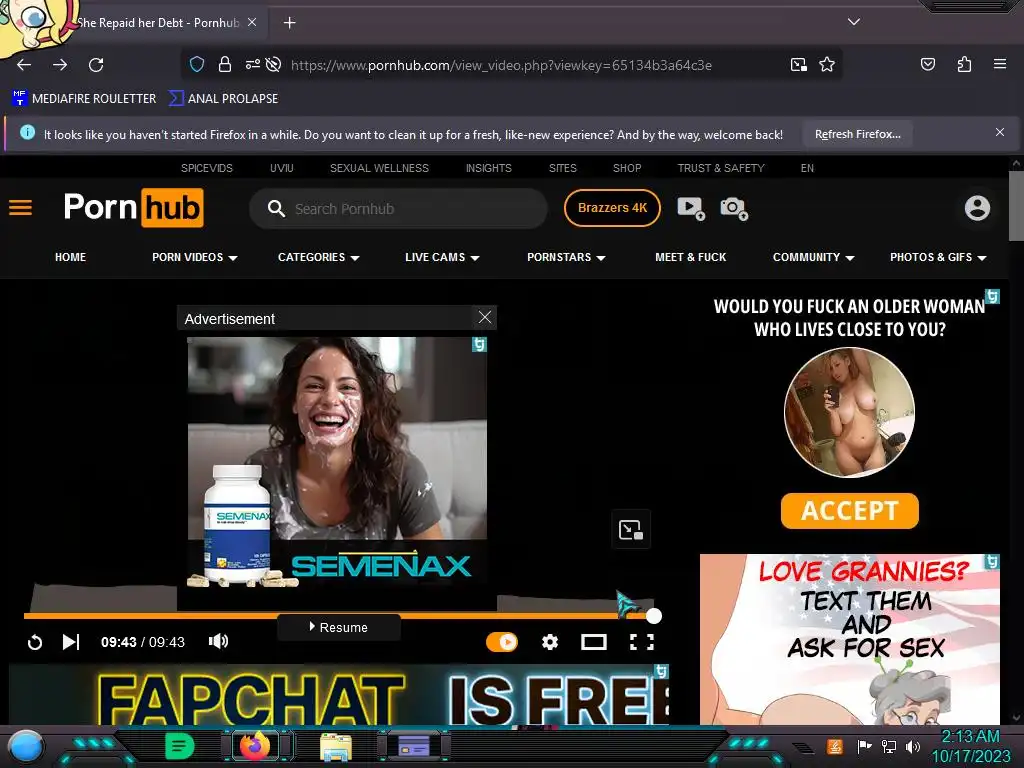Image resolution: width=1024 pixels, height=768 pixels.
Task: Open the SHOP top link
Action: [627, 168]
